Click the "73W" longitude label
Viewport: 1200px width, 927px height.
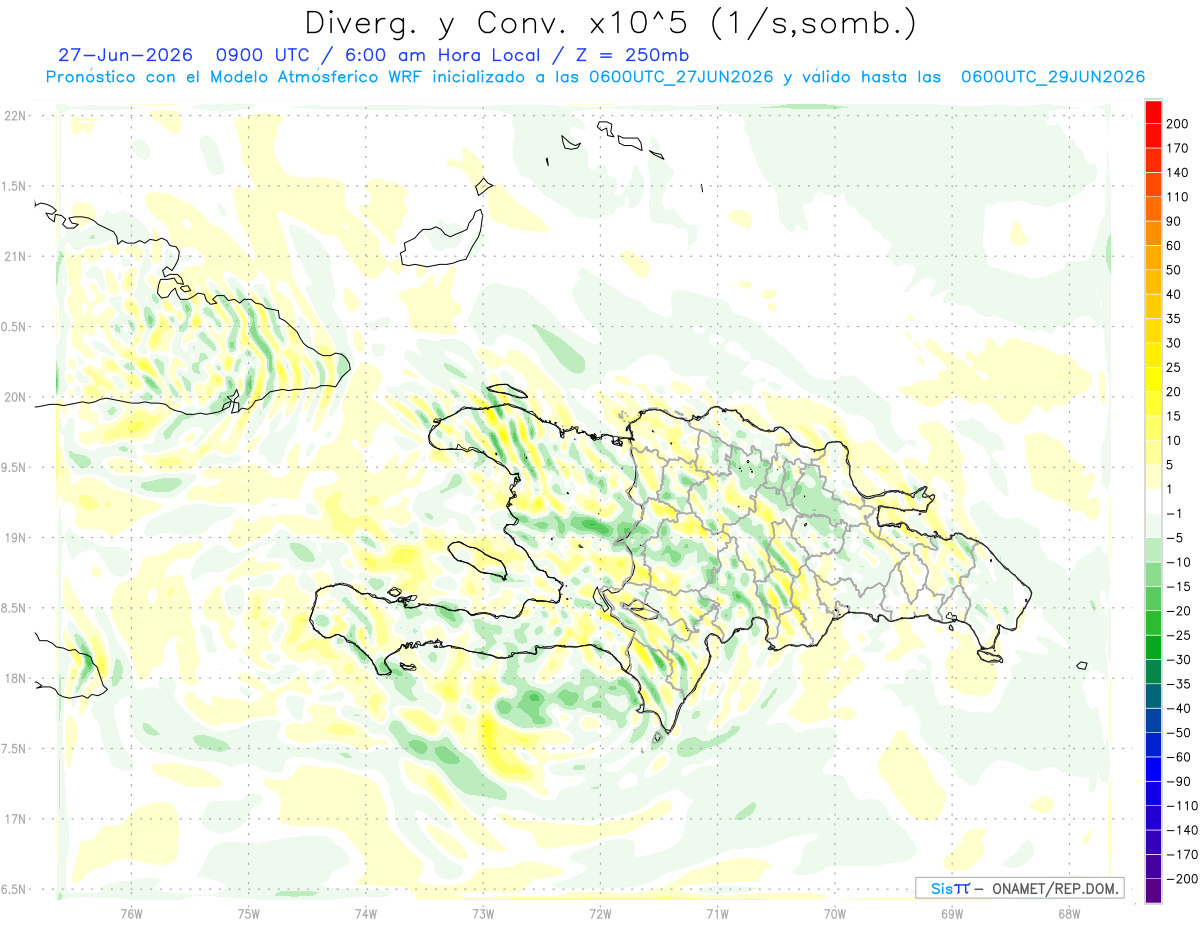[483, 914]
